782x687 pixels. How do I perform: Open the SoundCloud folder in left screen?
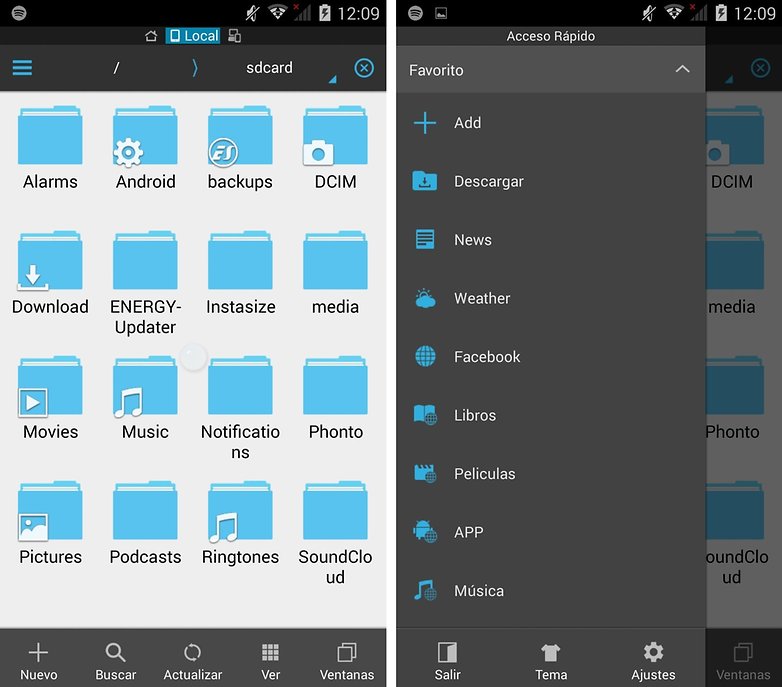[x=335, y=533]
